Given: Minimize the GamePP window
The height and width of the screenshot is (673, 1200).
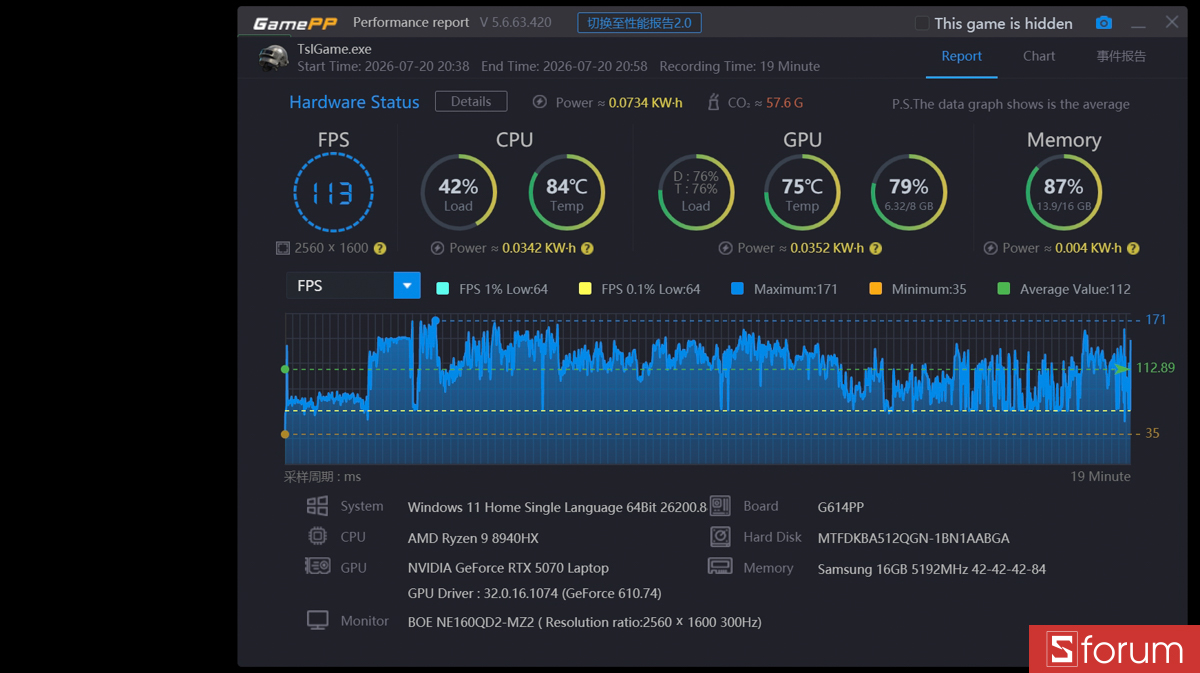Looking at the screenshot, I should [1139, 24].
